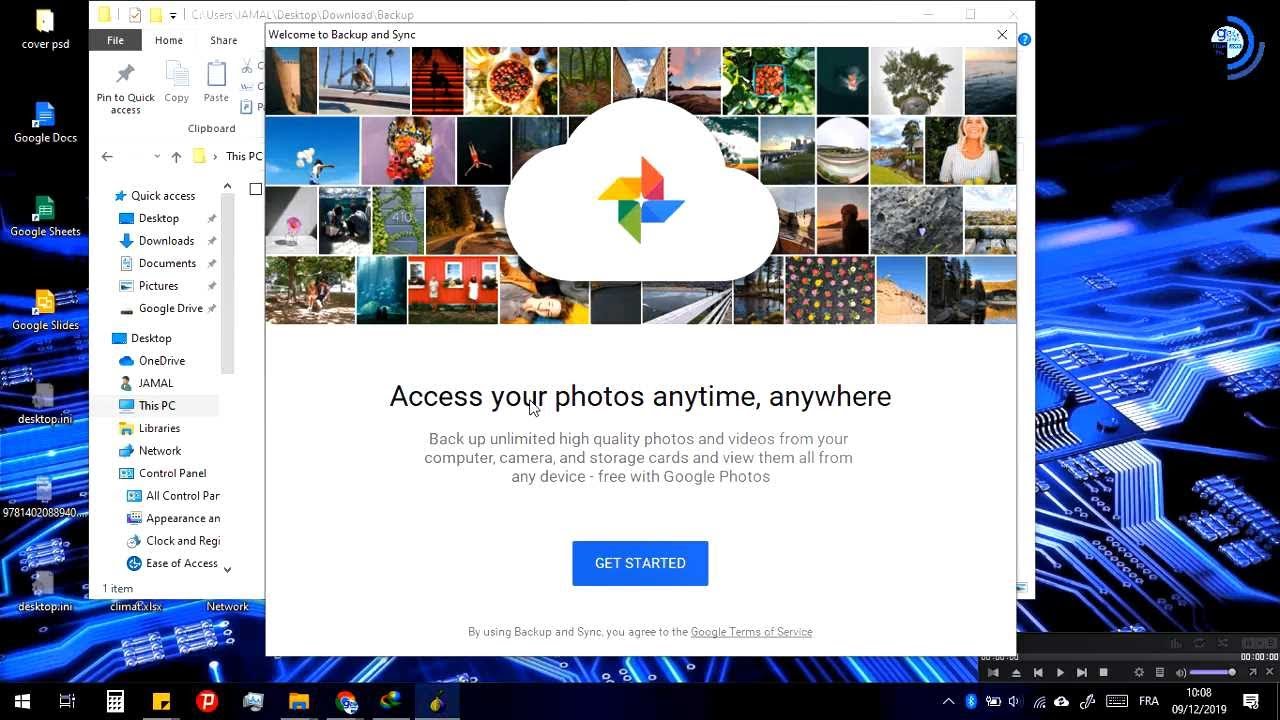The height and width of the screenshot is (720, 1280).
Task: Open the File tab in File Explorer
Action: (x=115, y=40)
